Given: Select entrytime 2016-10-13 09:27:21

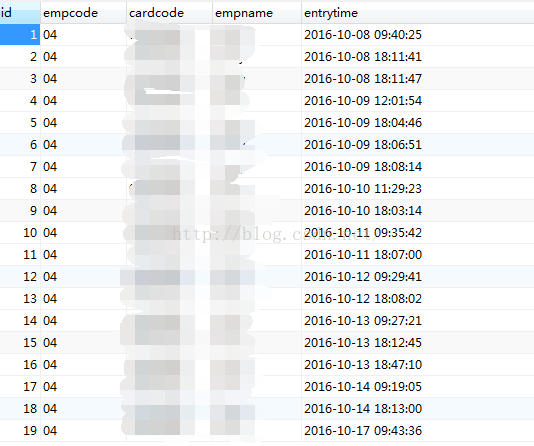Looking at the screenshot, I should [363, 320].
